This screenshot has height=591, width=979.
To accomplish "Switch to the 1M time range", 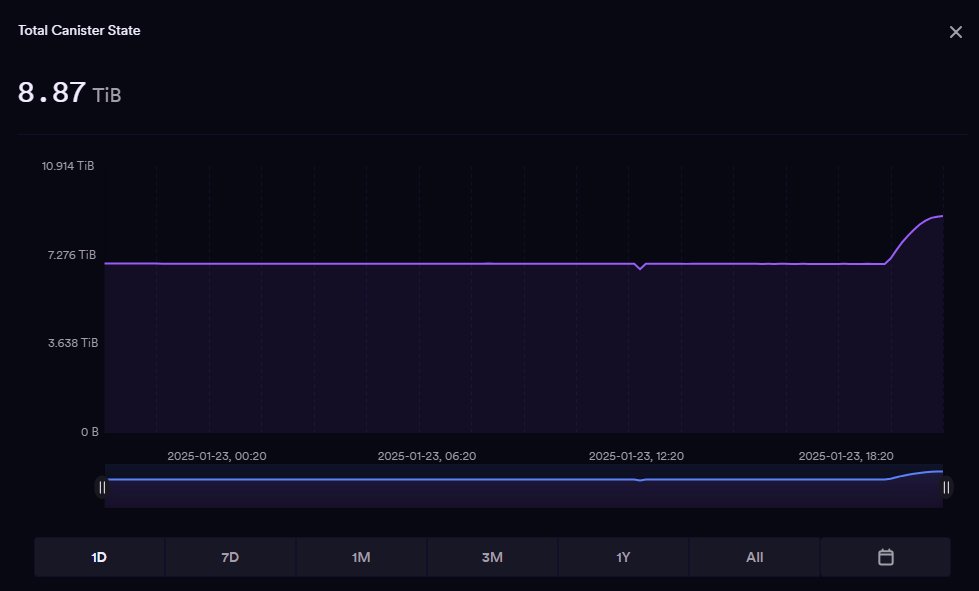I will pyautogui.click(x=362, y=557).
